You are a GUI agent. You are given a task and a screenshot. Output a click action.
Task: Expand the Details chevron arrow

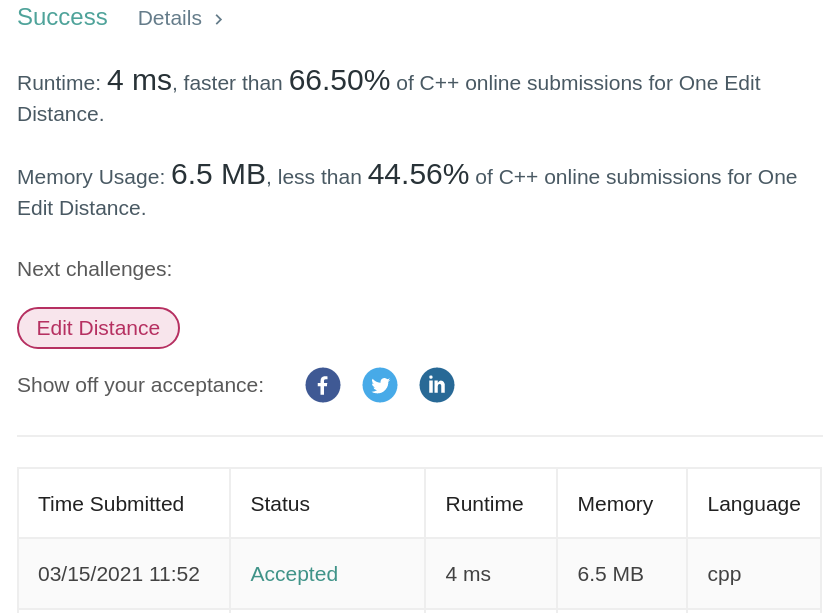tap(219, 20)
